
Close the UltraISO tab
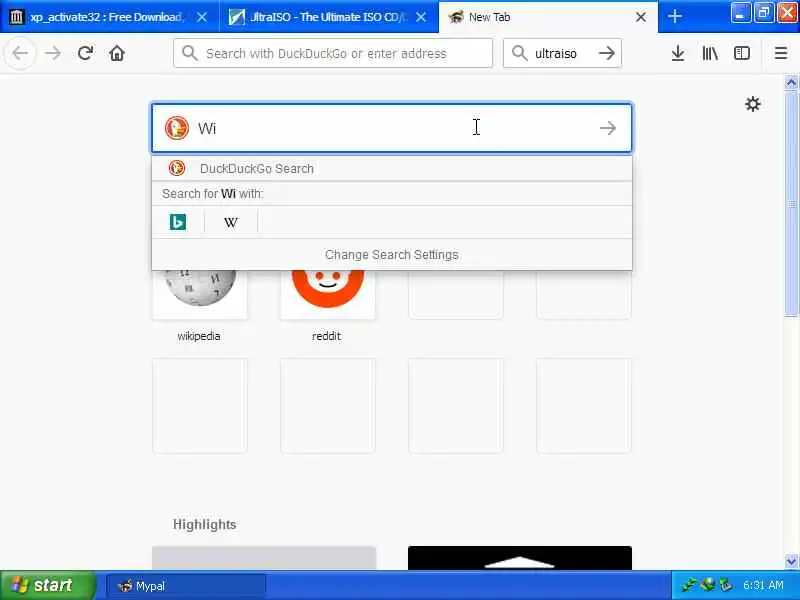[421, 17]
